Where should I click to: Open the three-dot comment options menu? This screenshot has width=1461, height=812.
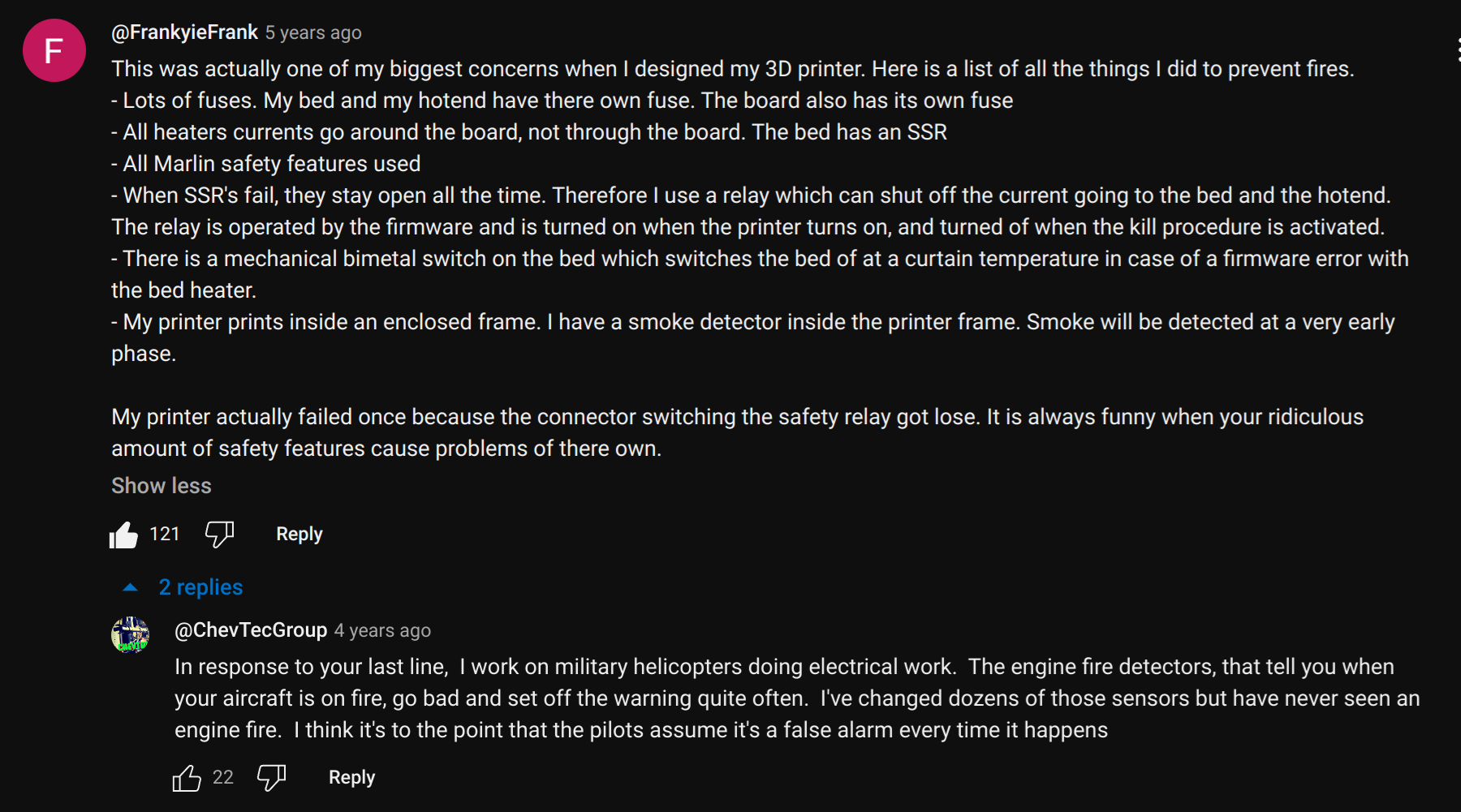coord(1458,50)
